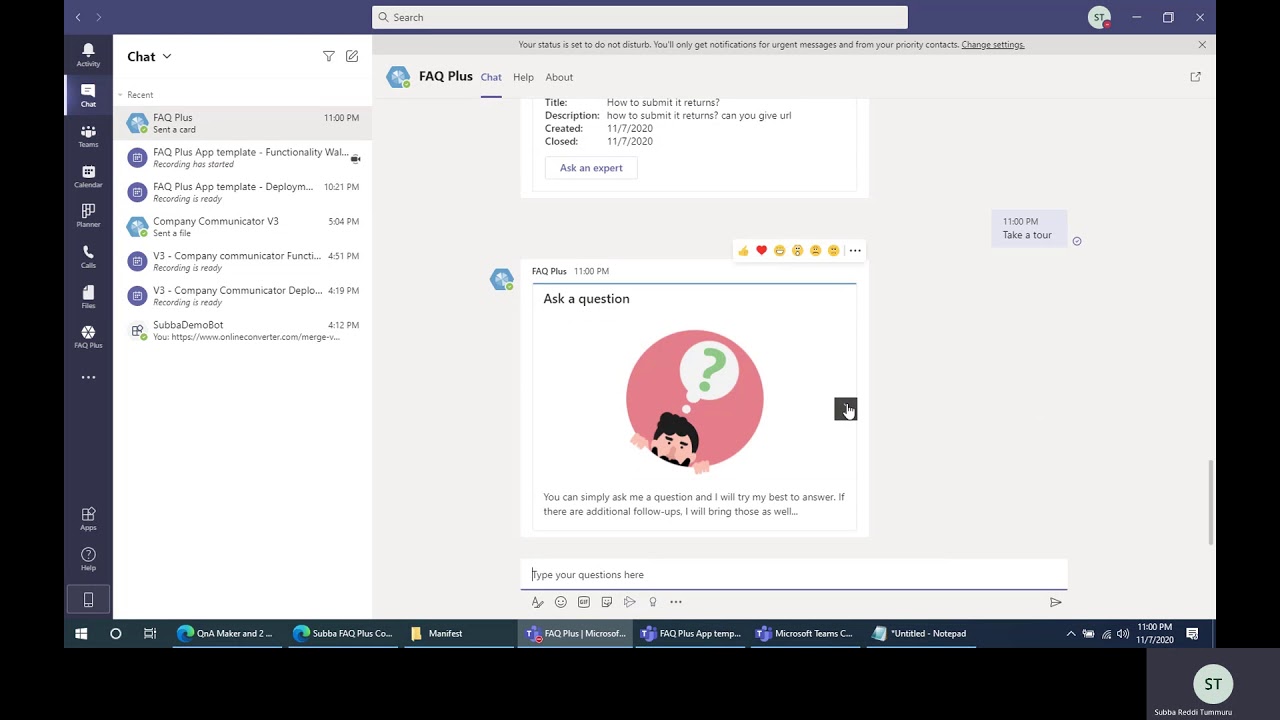Click the Ask an expert button

tap(591, 168)
